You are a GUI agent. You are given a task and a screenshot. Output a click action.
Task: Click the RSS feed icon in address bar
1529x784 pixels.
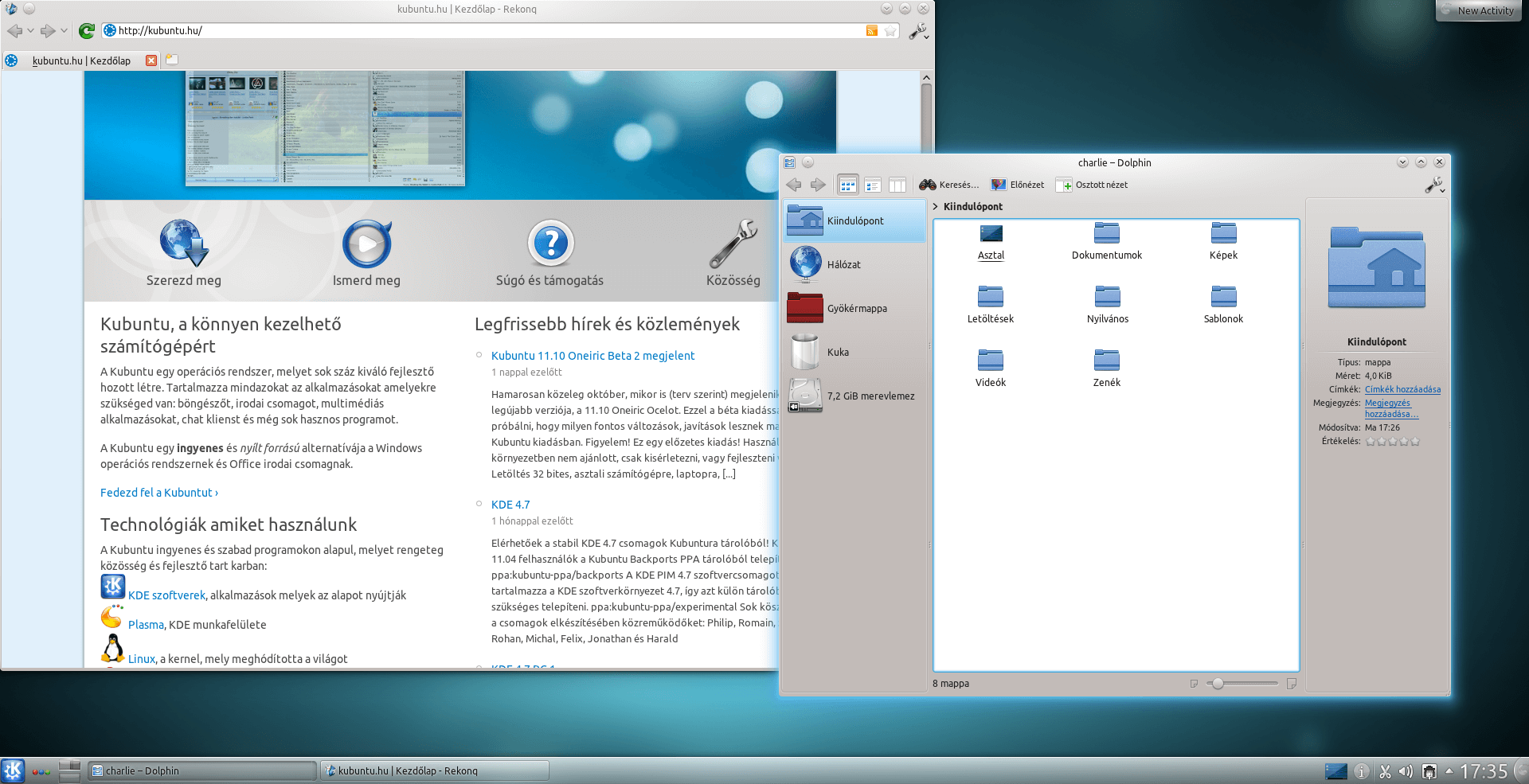point(872,31)
